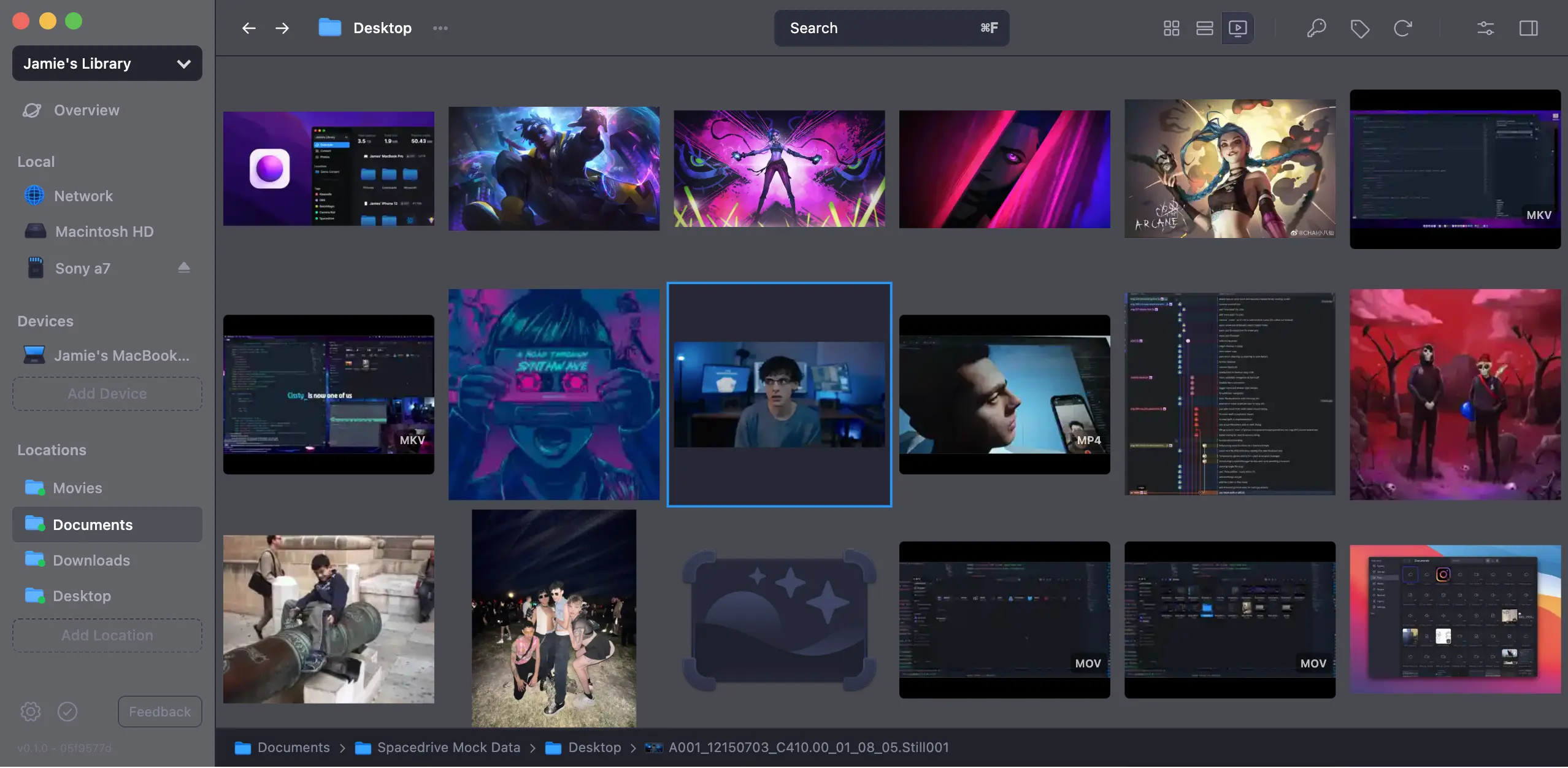Click the Add Location button
This screenshot has height=768, width=1568.
(107, 636)
